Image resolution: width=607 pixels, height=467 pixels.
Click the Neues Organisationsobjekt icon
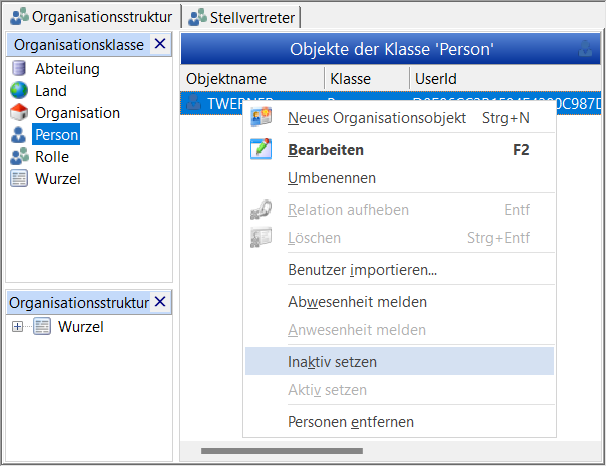point(261,117)
